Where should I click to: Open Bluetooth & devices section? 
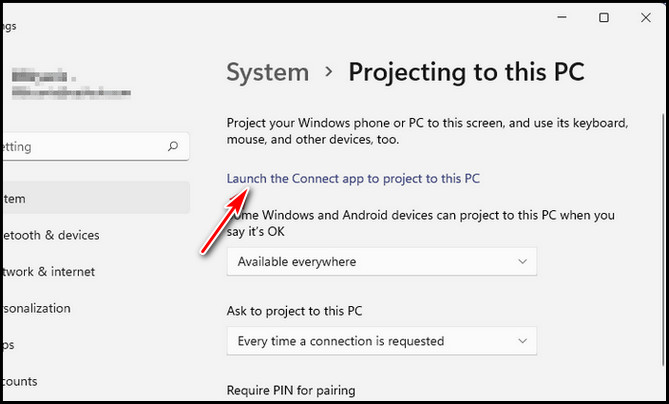(50, 235)
